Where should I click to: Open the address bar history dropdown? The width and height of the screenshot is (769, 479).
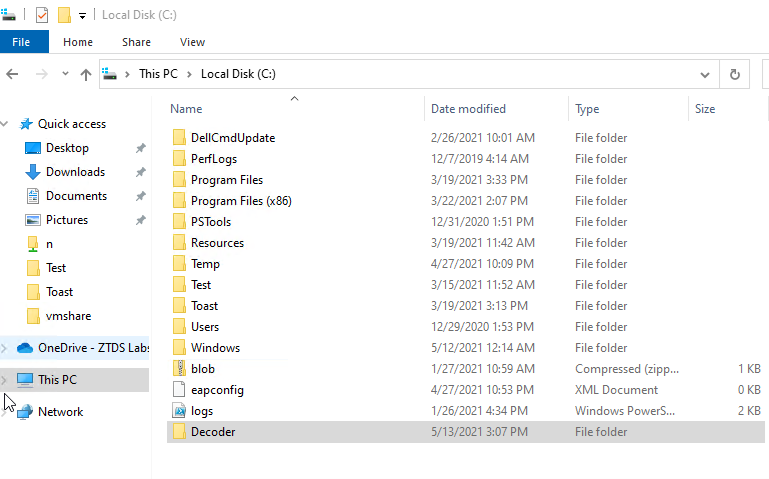(705, 75)
